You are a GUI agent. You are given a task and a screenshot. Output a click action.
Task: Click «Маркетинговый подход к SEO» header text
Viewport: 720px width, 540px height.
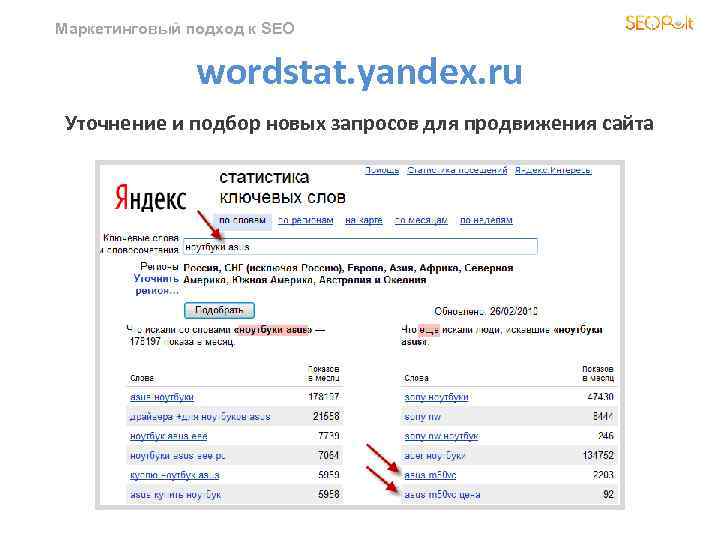(174, 28)
